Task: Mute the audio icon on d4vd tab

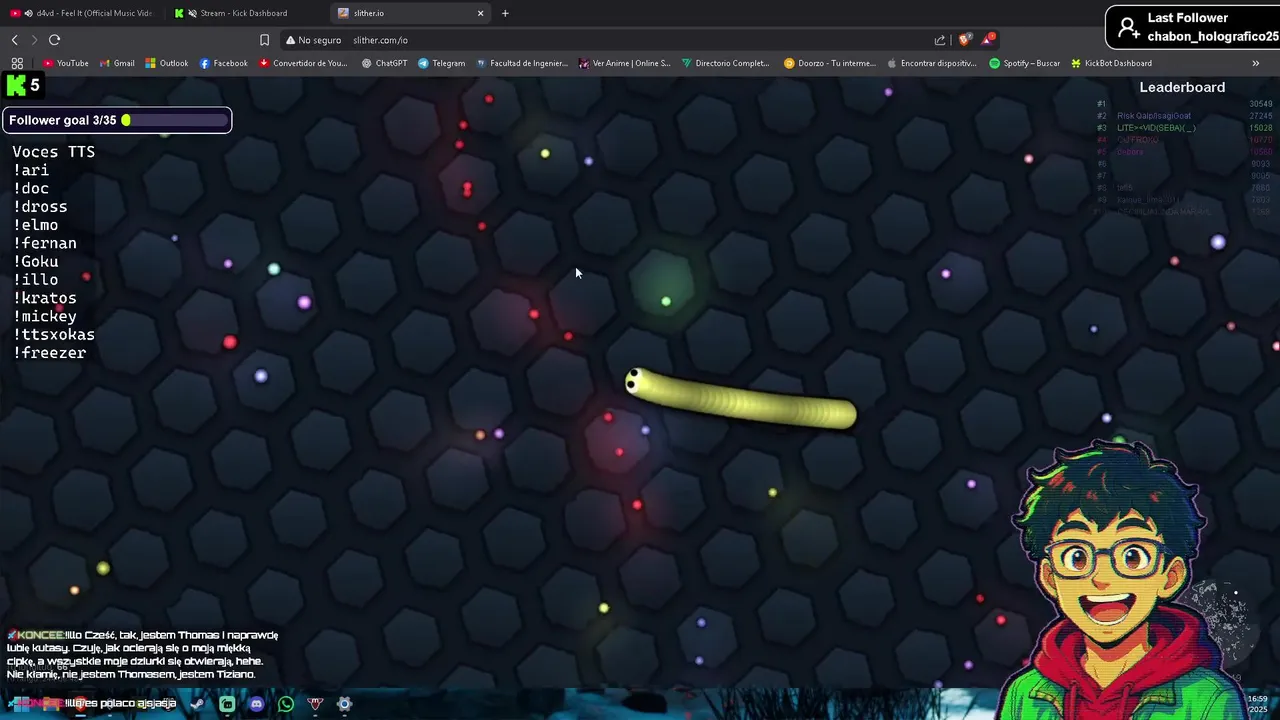Action: click(x=28, y=13)
